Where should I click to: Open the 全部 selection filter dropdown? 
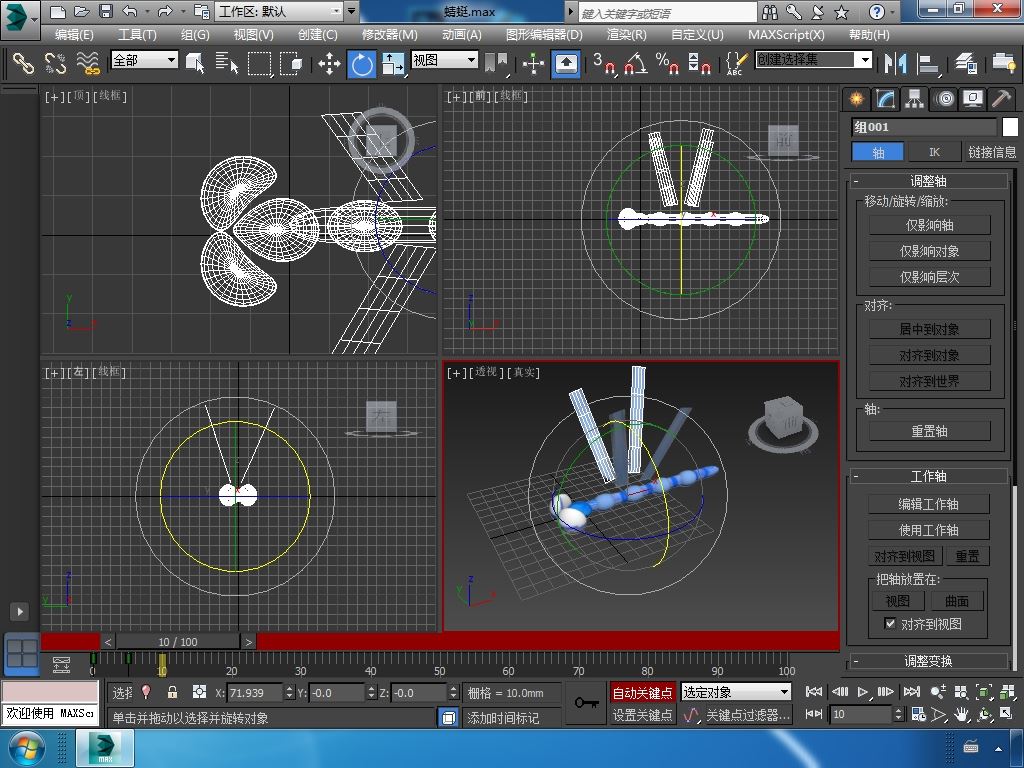point(144,60)
